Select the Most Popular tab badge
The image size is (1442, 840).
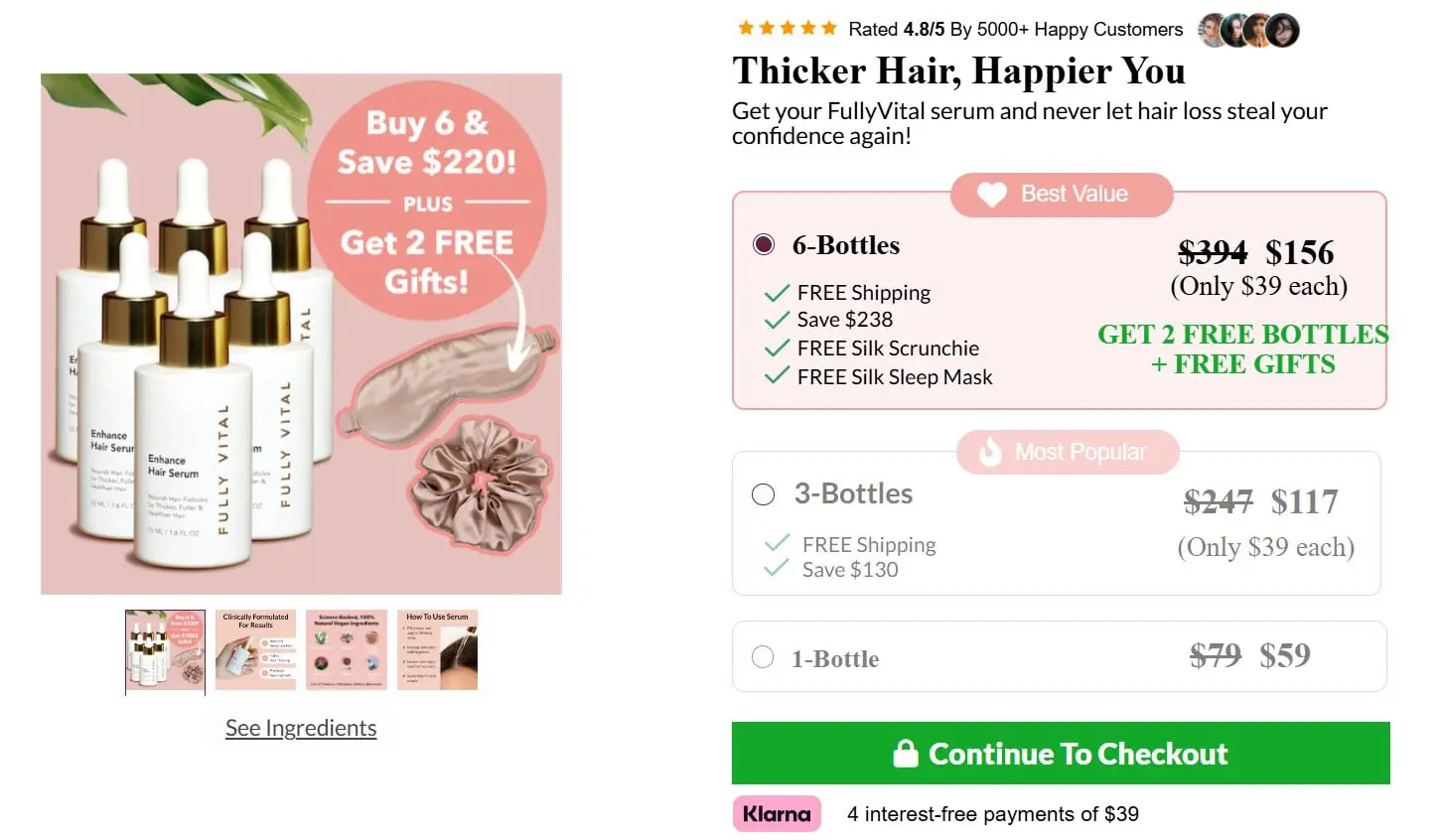click(1068, 452)
